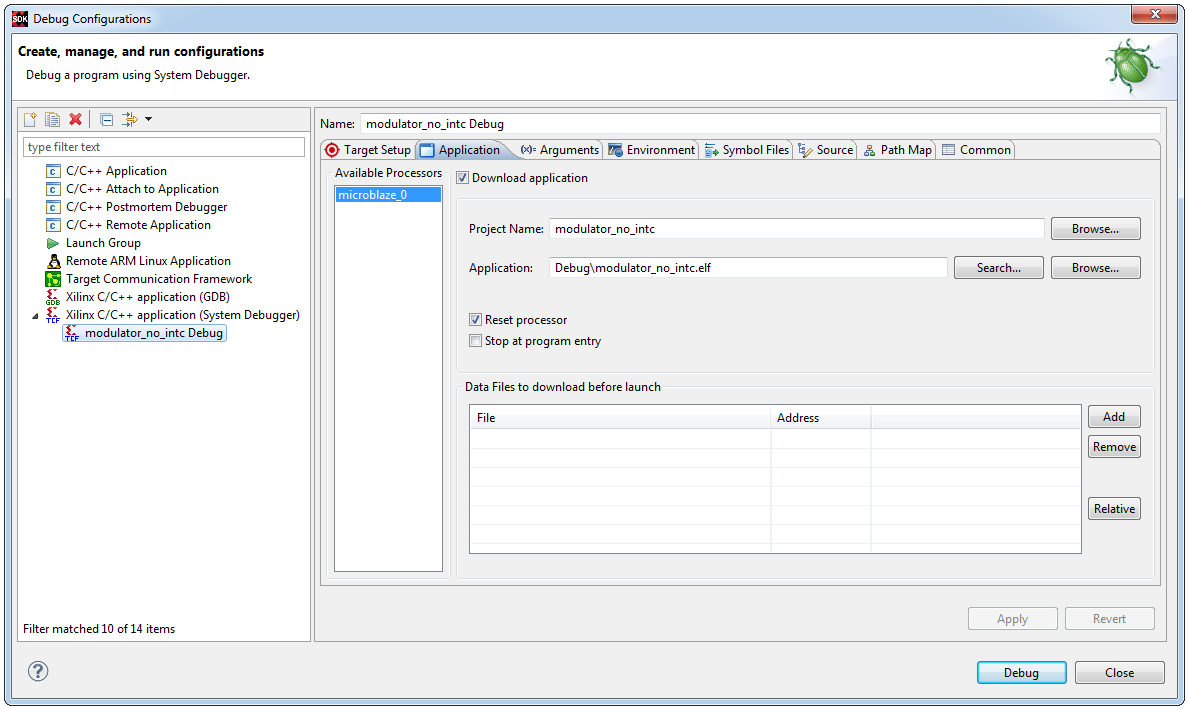Click the C/C++ Attach to Application icon

tap(53, 190)
